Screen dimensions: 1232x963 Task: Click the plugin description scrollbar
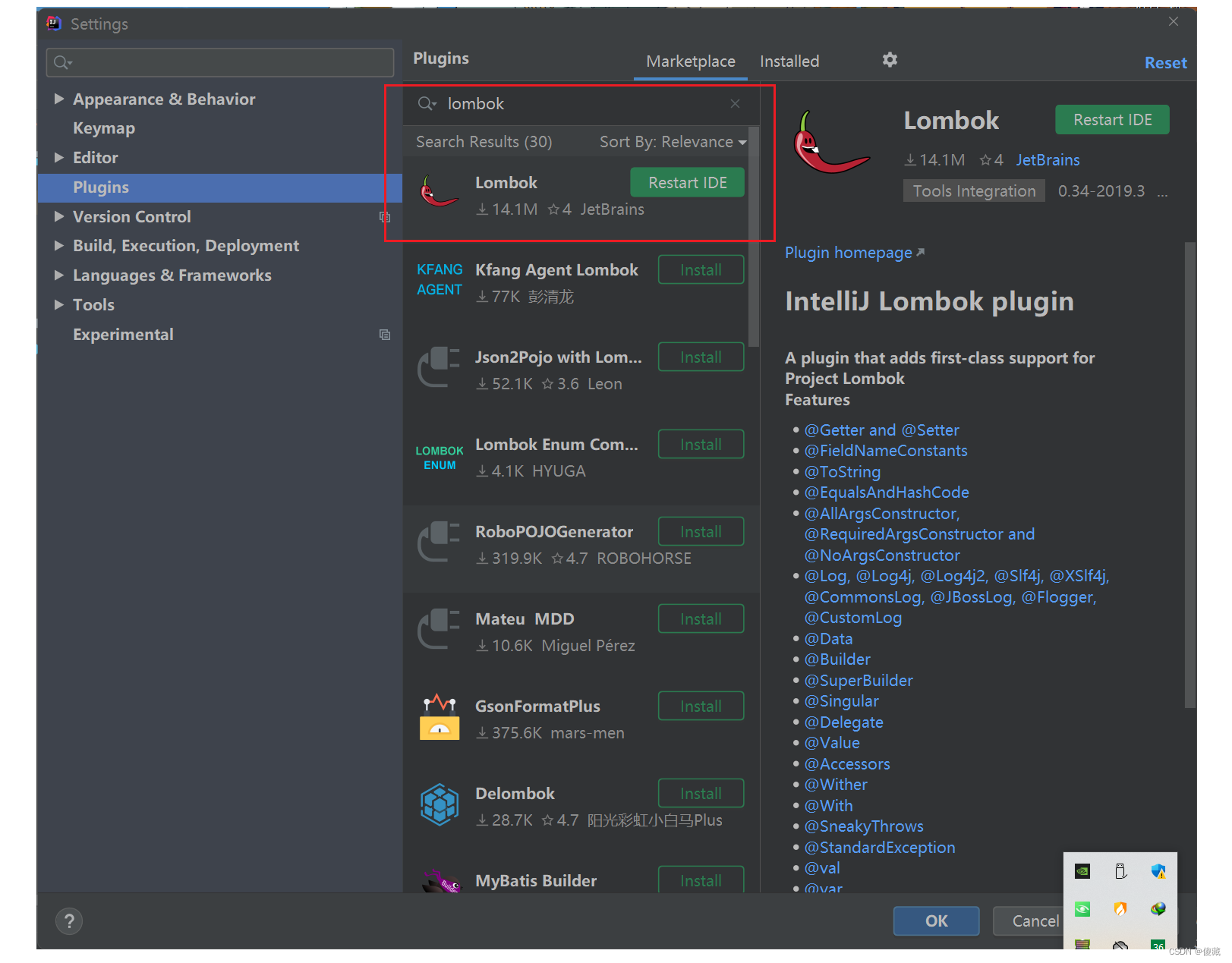1189,475
